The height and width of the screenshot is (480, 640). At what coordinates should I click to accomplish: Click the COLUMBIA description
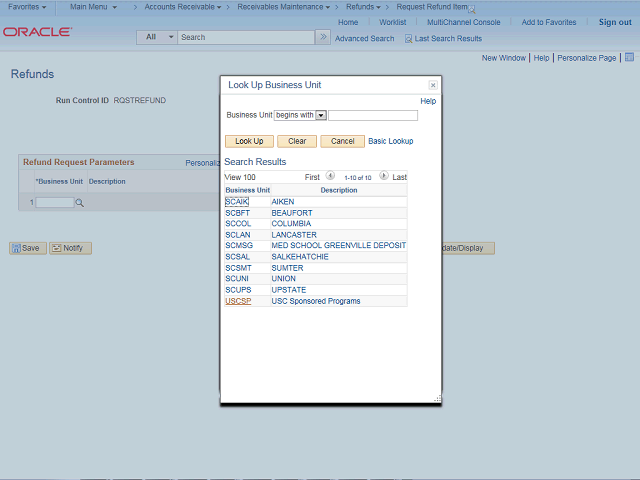[x=291, y=224]
